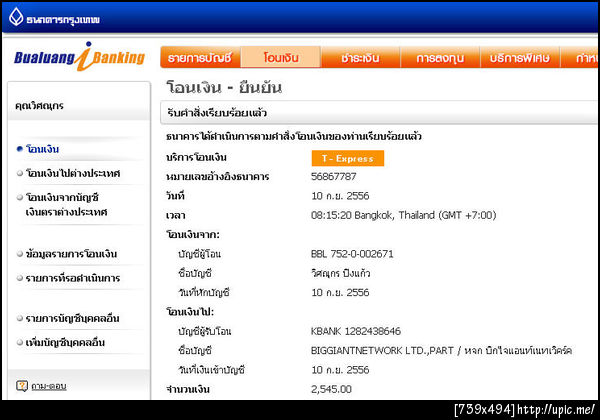Click the page title โอนเงิน - ยืนยัน
The width and height of the screenshot is (600, 420).
(224, 88)
